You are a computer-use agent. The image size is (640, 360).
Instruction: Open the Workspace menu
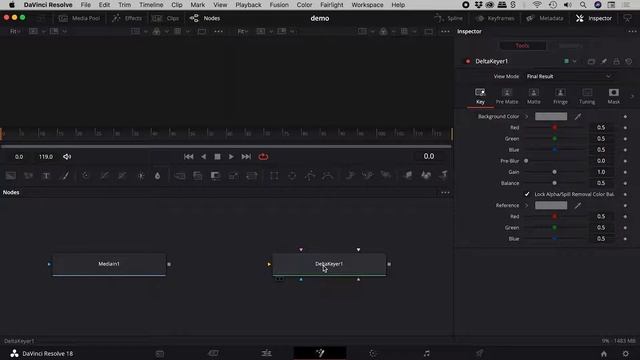(367, 5)
